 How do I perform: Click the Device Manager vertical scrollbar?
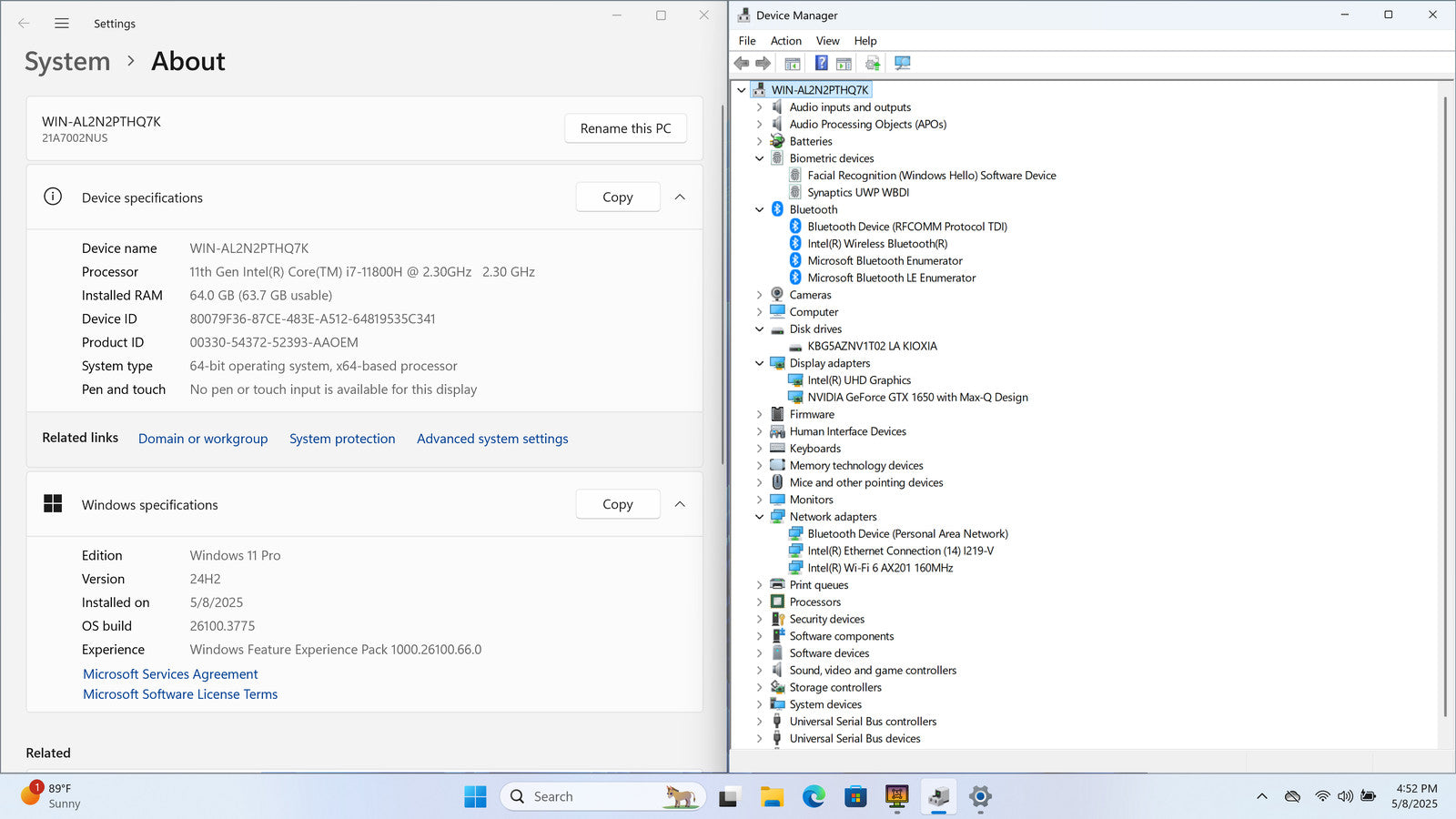pyautogui.click(x=1445, y=405)
